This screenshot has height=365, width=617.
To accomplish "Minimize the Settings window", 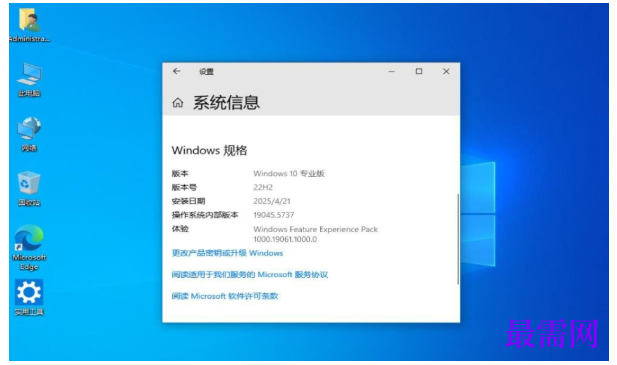I will (392, 72).
